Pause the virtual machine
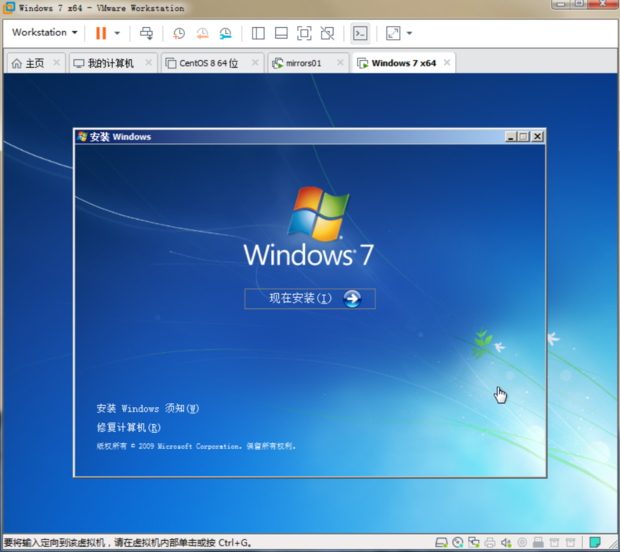Screen dimensions: 620x552 tap(101, 33)
